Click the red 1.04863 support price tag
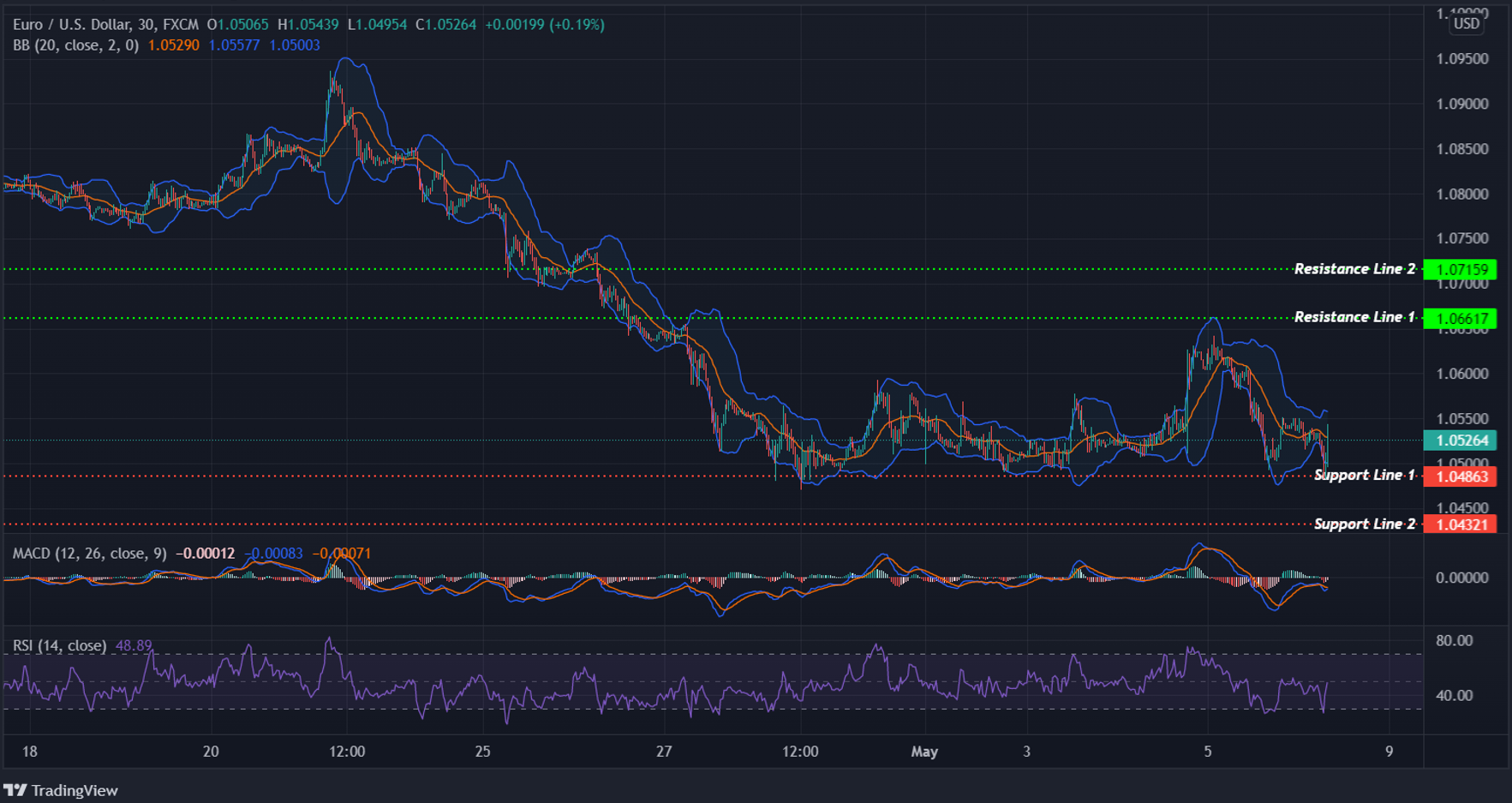This screenshot has width=1512, height=803. click(x=1461, y=476)
